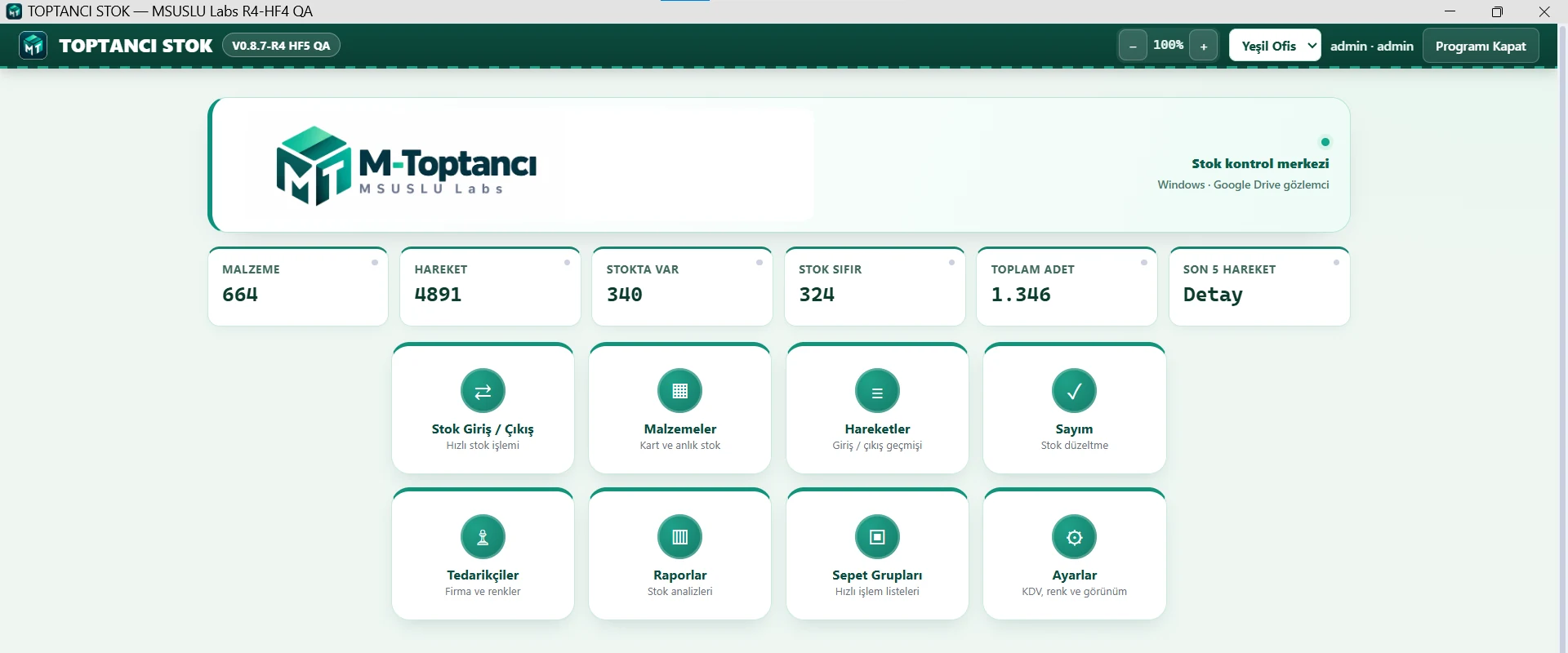Open the Stok Giriş / Çıkış arrows icon
The image size is (1568, 653).
pyautogui.click(x=483, y=391)
